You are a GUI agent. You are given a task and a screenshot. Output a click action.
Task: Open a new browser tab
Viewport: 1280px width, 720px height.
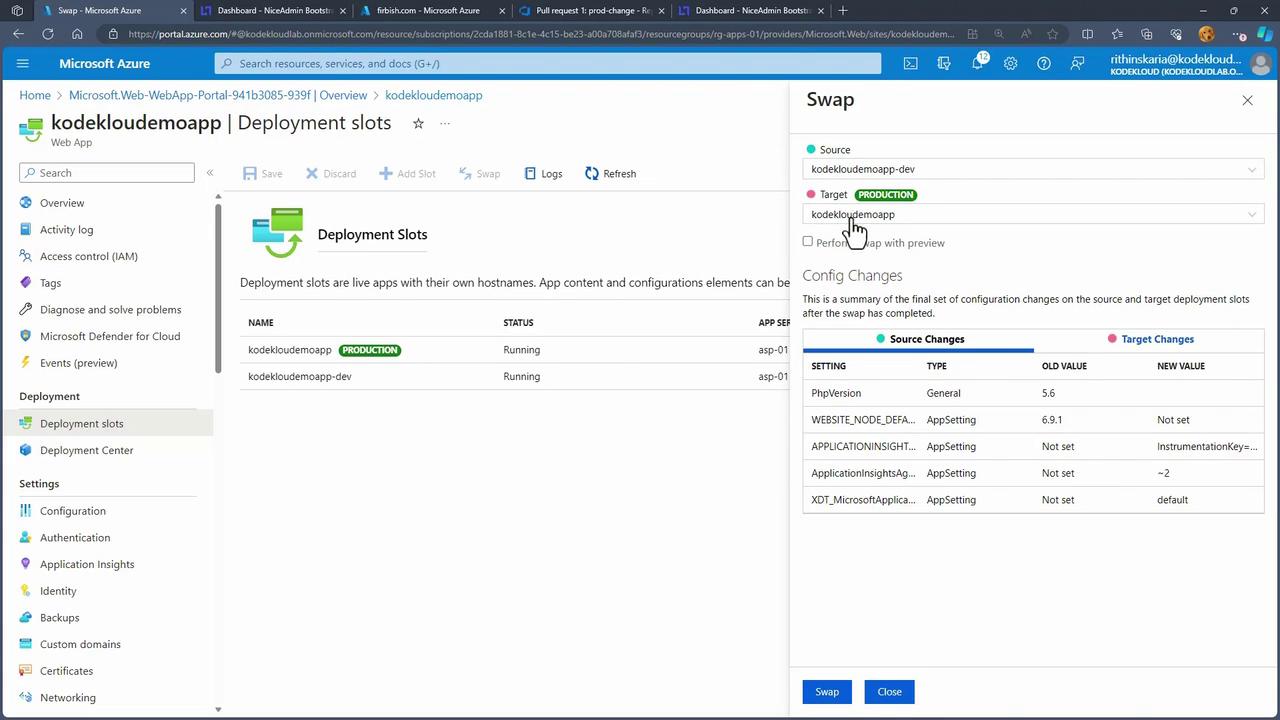[x=843, y=11]
